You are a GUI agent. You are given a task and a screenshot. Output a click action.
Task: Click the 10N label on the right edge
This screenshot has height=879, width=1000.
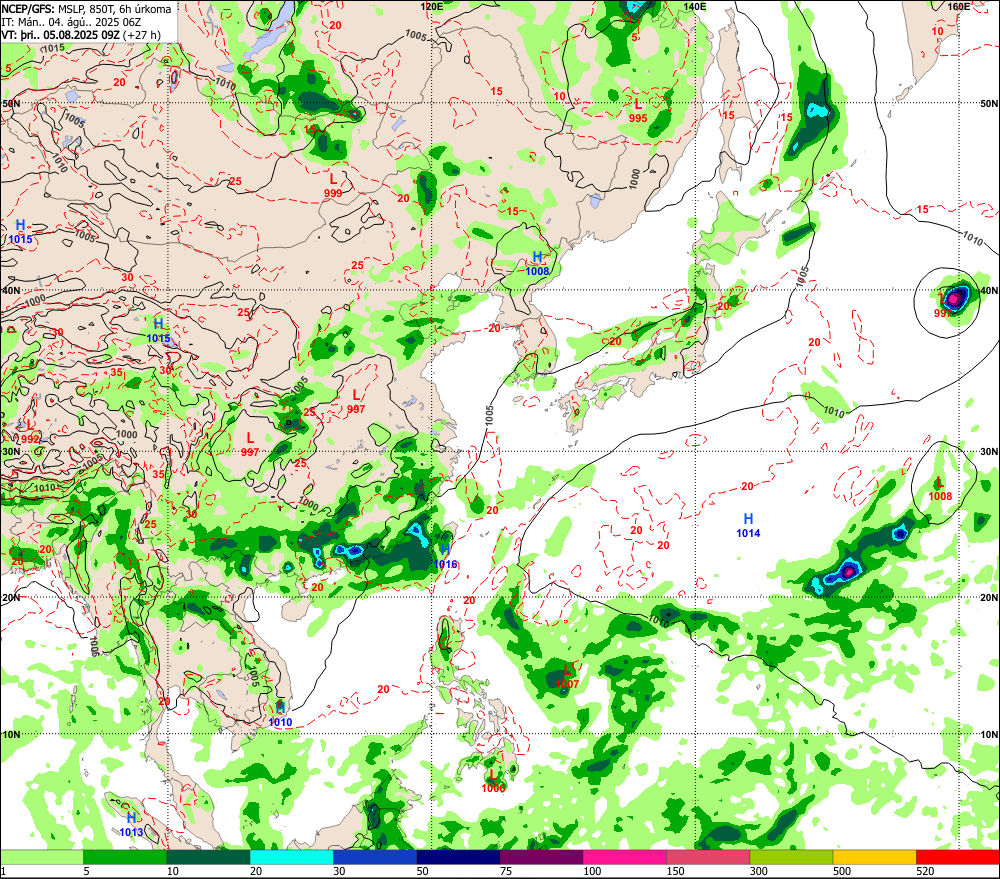point(989,734)
